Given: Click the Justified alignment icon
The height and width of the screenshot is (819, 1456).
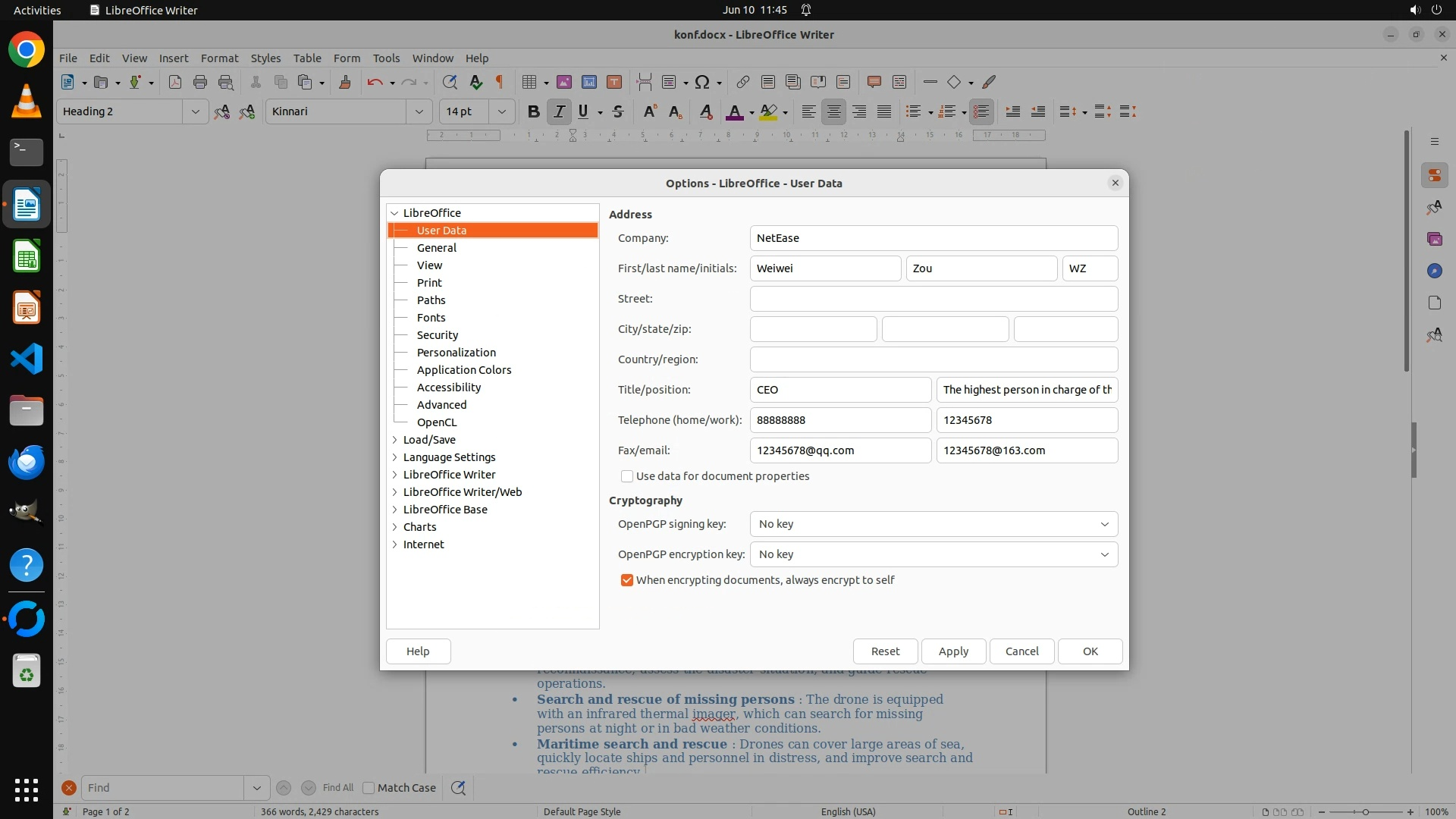Looking at the screenshot, I should click(x=884, y=111).
